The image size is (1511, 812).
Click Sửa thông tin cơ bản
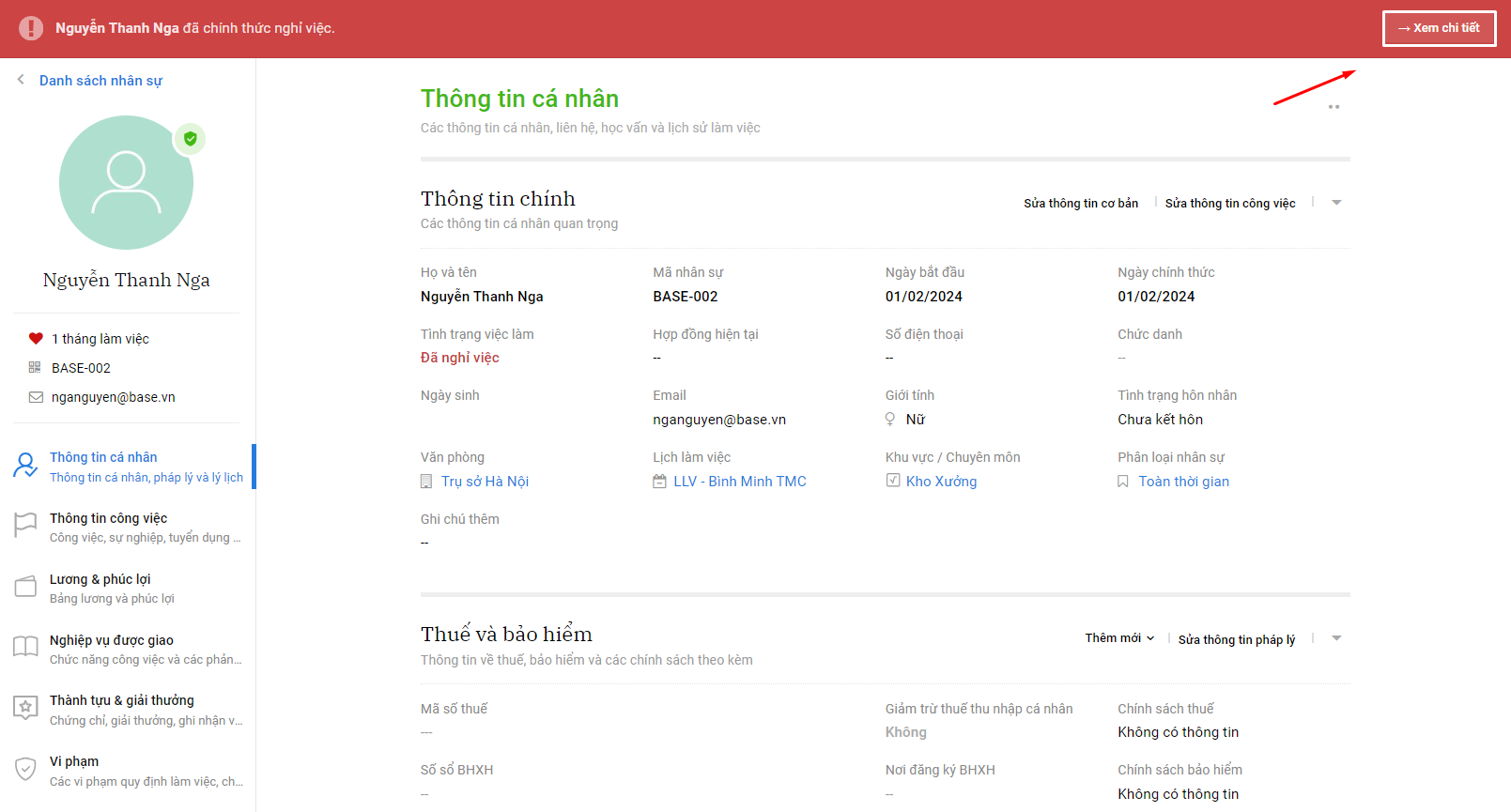click(1081, 203)
